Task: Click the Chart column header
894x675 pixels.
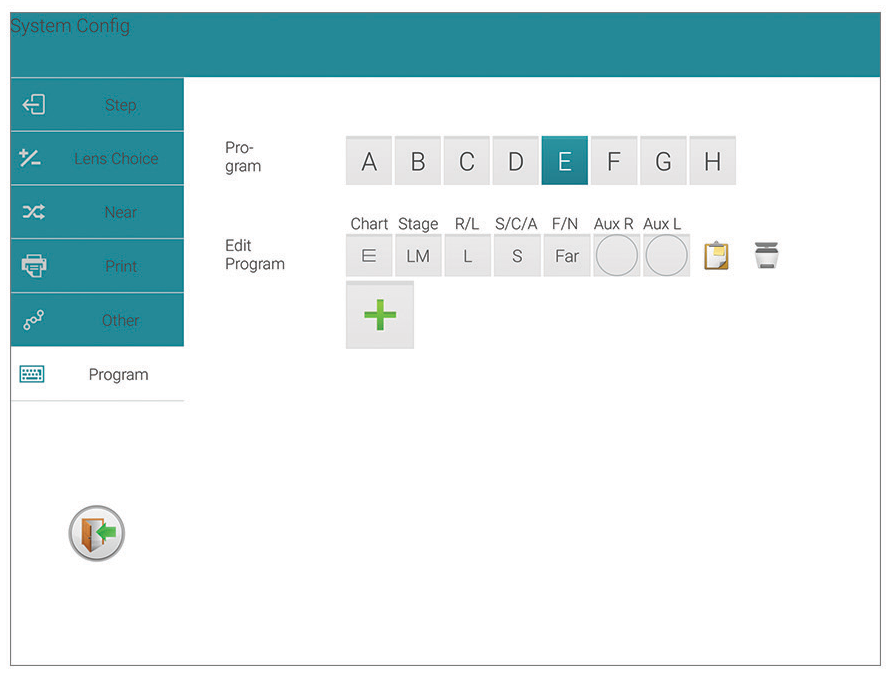Action: pos(369,223)
